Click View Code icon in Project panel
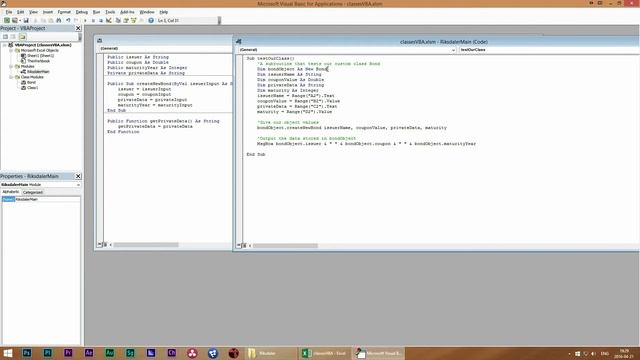Viewport: 640px width, 360px height. pyautogui.click(x=5, y=37)
